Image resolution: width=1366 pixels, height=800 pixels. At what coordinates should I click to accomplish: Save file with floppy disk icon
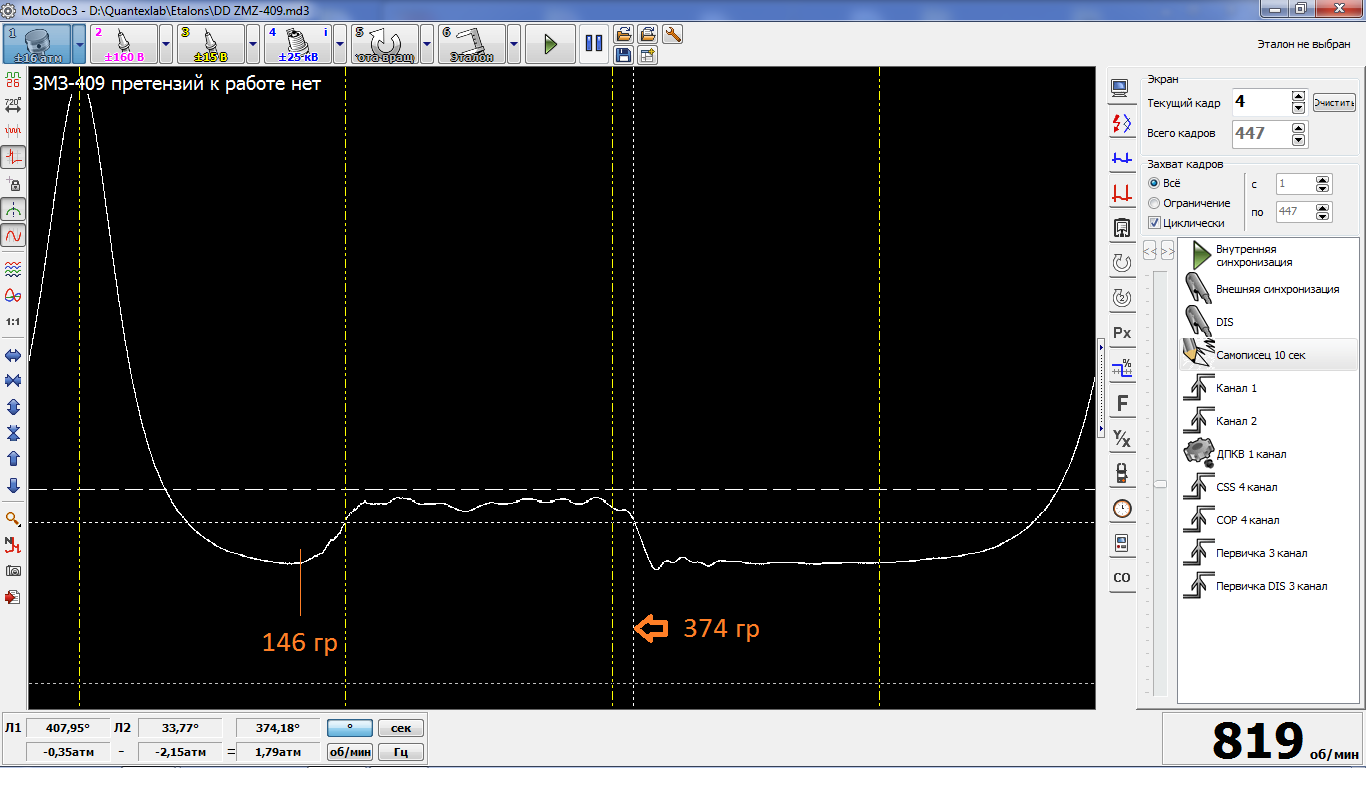(x=623, y=55)
